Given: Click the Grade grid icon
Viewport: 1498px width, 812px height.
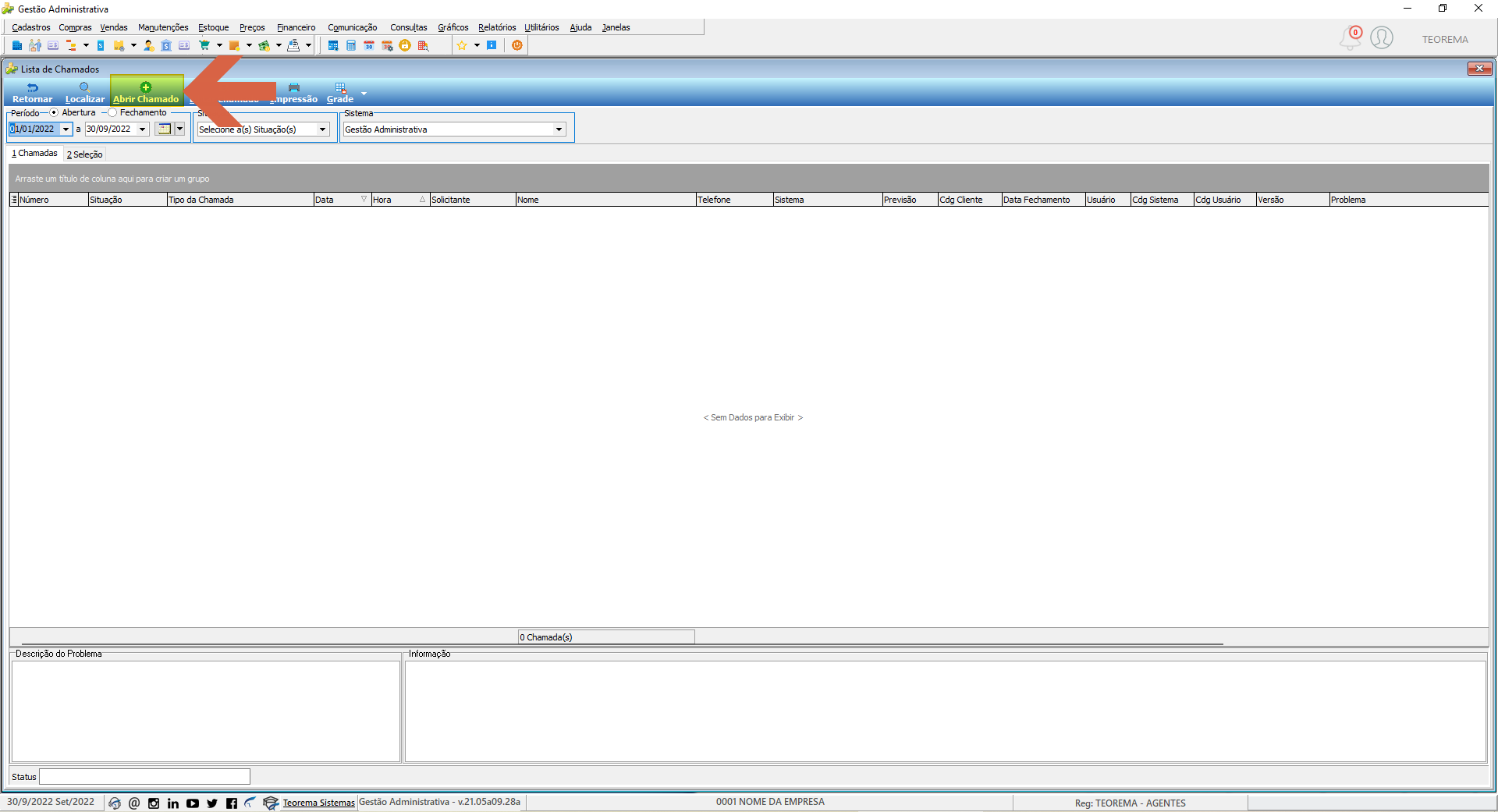Looking at the screenshot, I should (340, 87).
